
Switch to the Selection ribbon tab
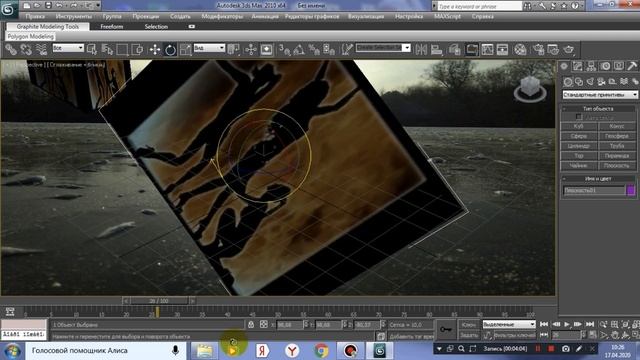[x=156, y=27]
